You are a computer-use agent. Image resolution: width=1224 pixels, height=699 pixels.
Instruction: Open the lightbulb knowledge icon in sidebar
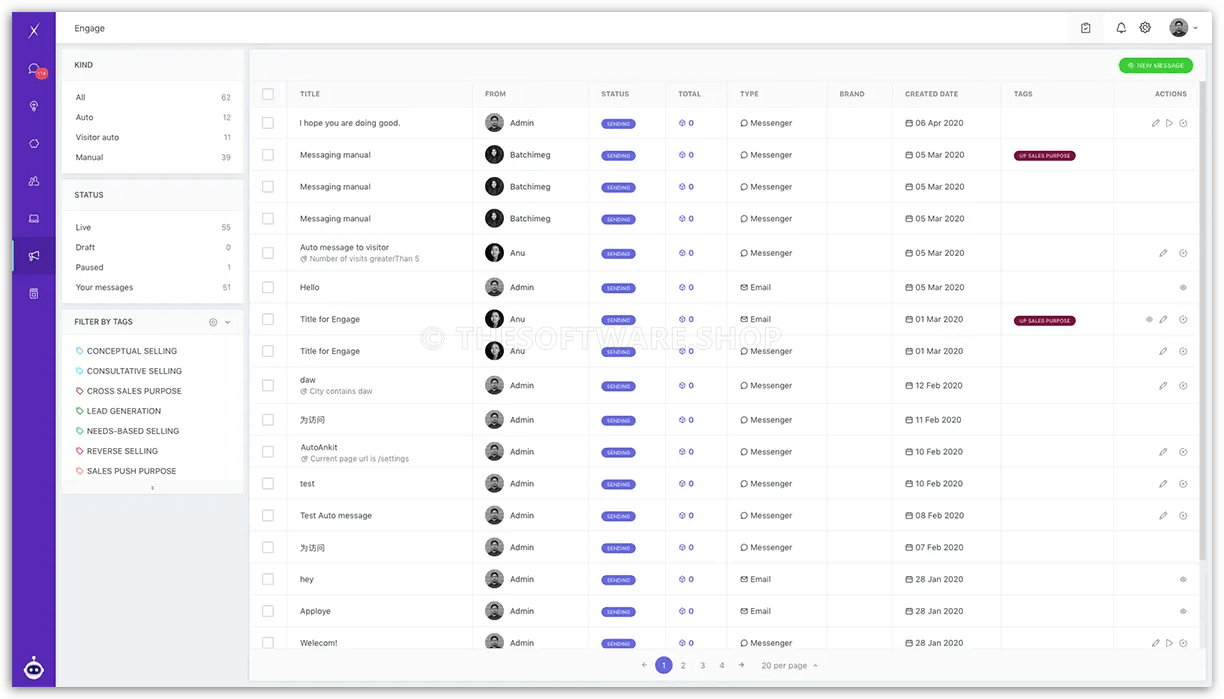click(34, 106)
